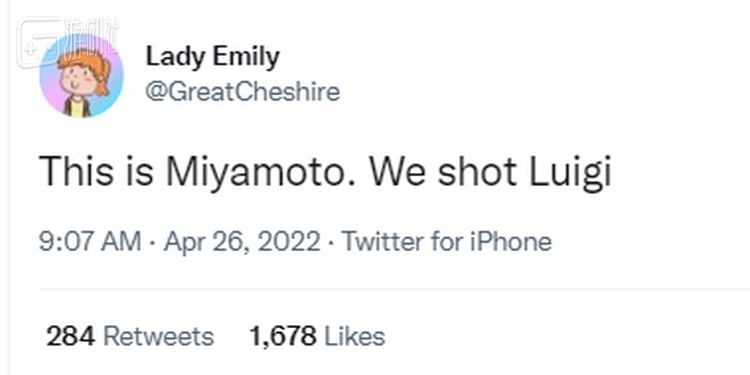Click the tweet text 'This is'
The width and height of the screenshot is (750, 375).
pyautogui.click(x=96, y=172)
